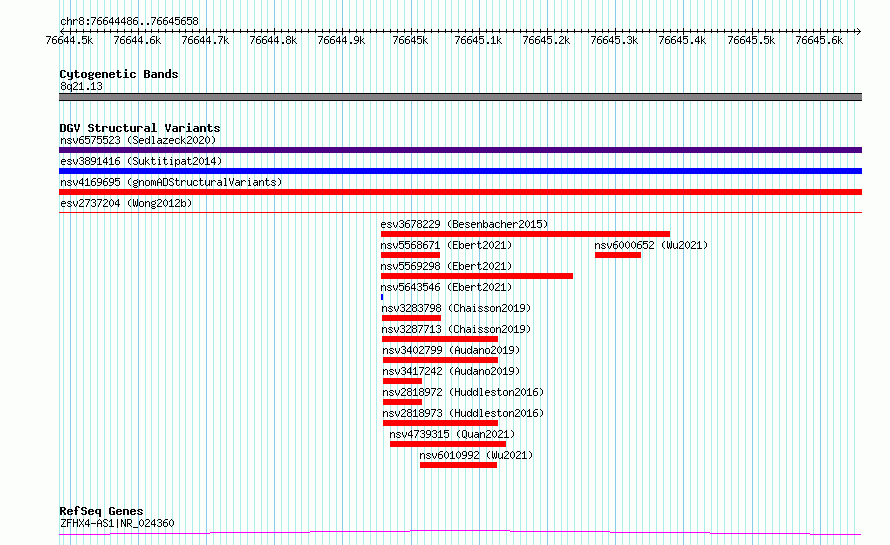
Task: Click the 76644.7k ruler tick label
Action: pyautogui.click(x=205, y=40)
